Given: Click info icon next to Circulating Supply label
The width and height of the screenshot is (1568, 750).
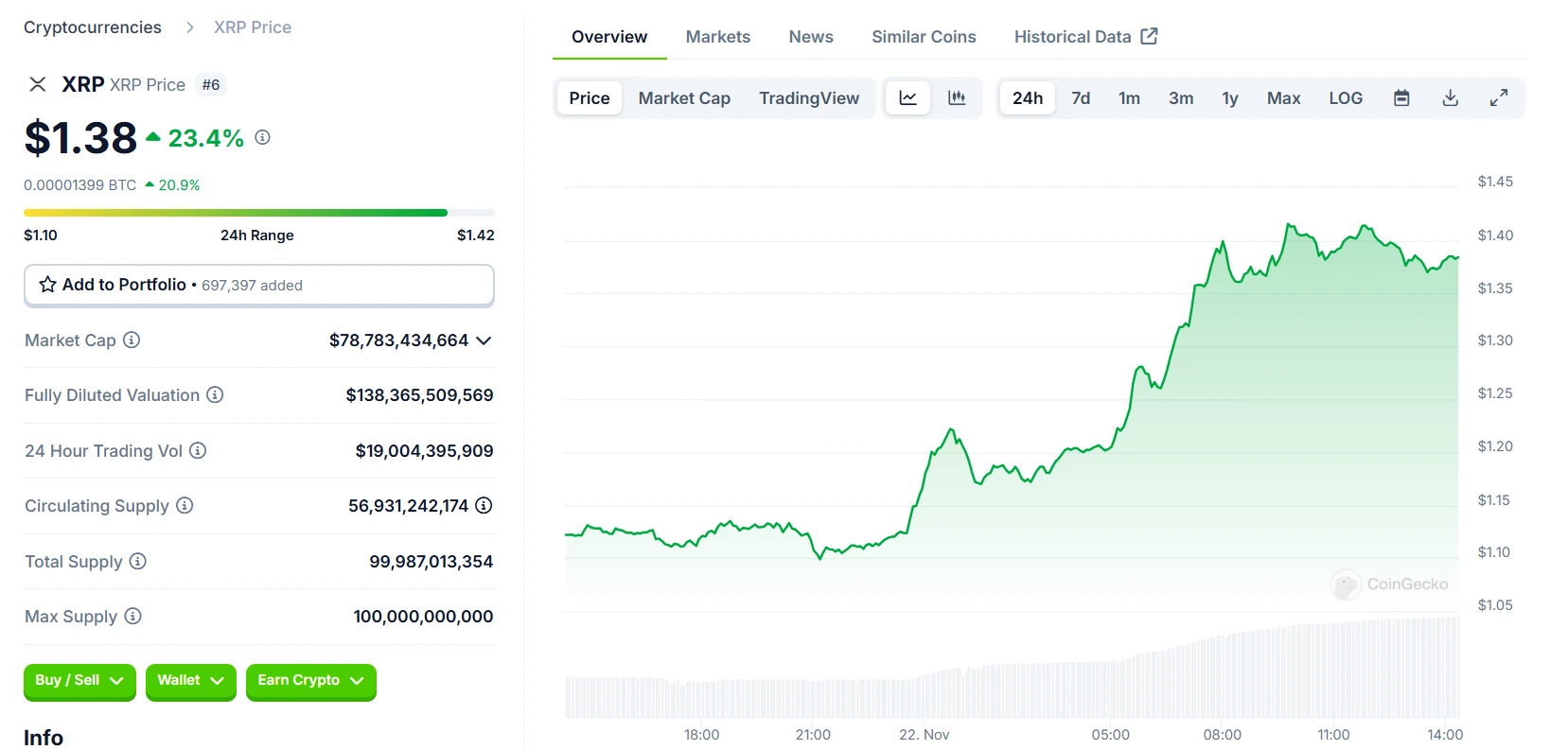Looking at the screenshot, I should point(185,505).
